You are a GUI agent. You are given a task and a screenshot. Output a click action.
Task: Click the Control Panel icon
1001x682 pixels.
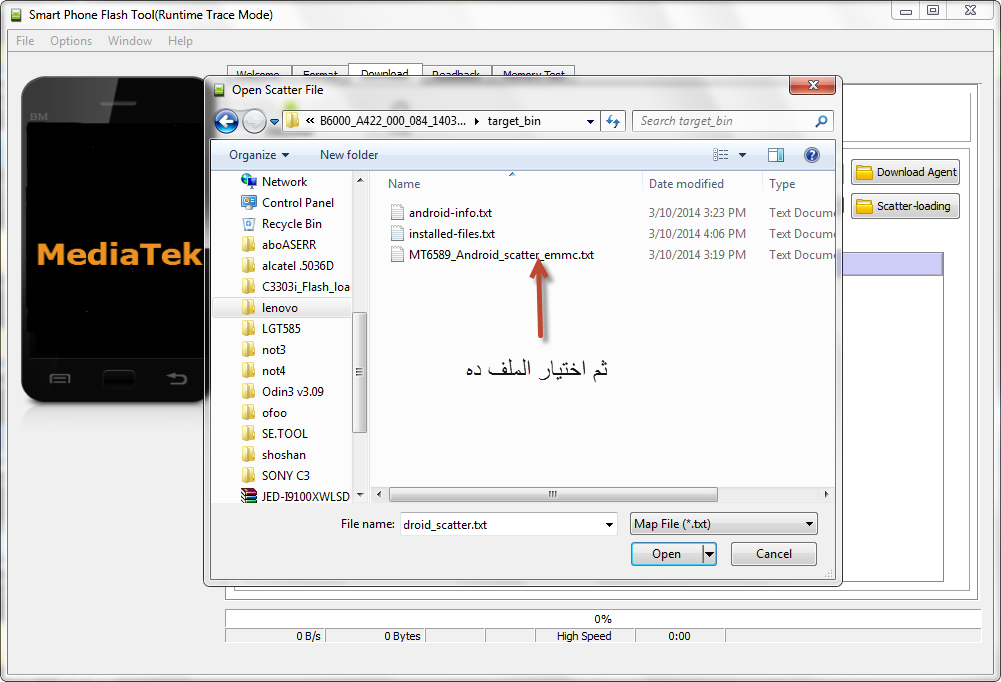coord(248,202)
